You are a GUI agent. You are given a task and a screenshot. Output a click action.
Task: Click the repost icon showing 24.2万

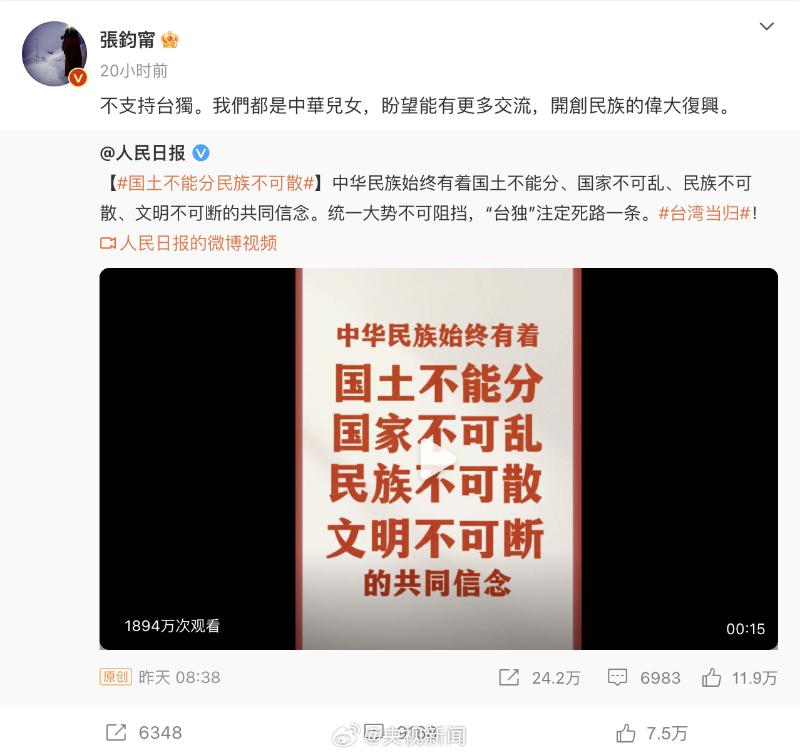pos(509,677)
